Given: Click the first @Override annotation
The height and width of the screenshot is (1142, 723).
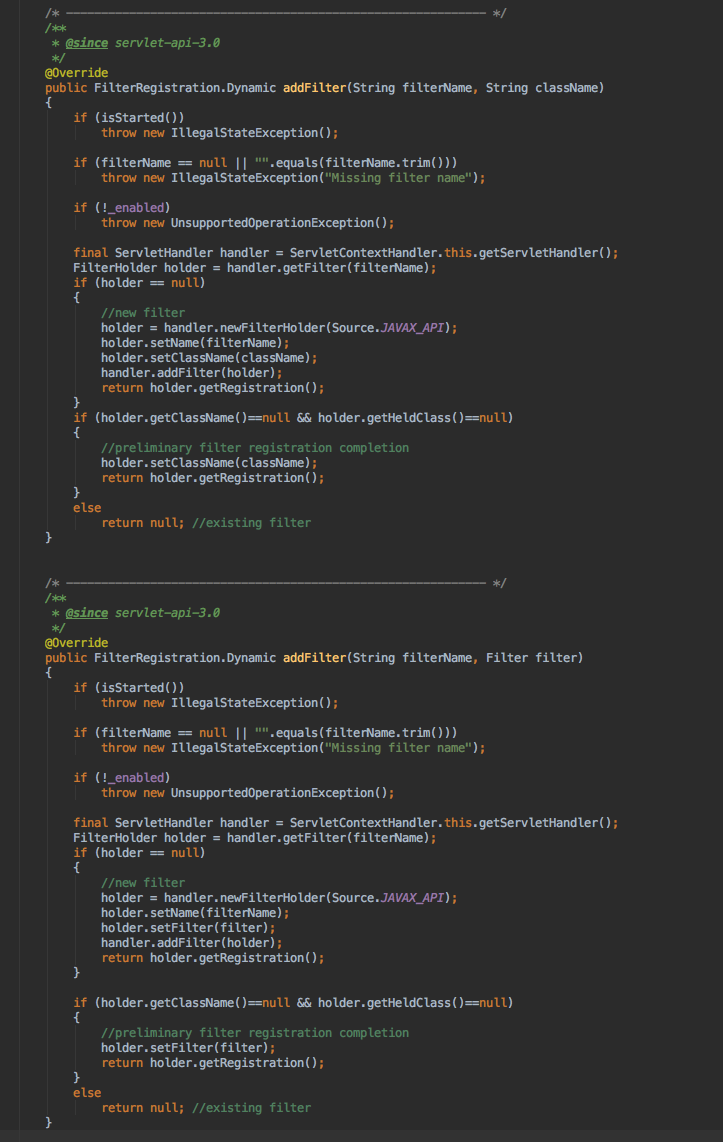Looking at the screenshot, I should pyautogui.click(x=76, y=73).
